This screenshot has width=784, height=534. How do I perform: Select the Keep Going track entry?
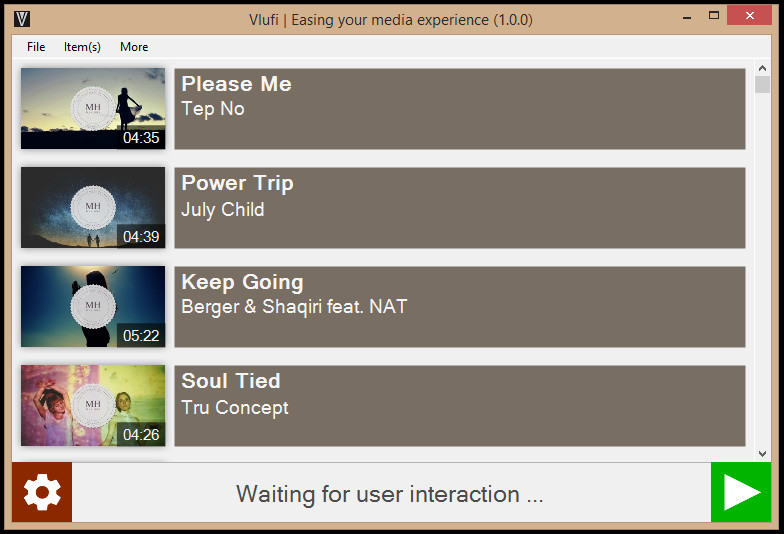[x=460, y=306]
